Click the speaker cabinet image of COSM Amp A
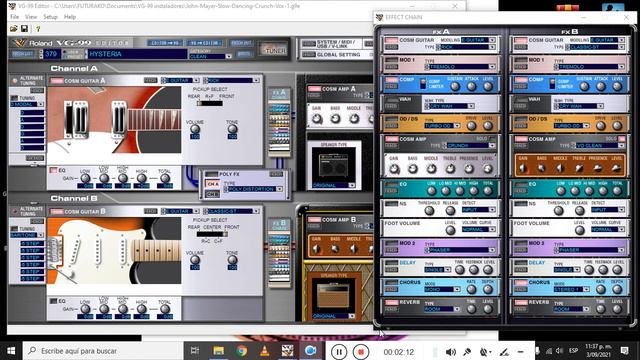The height and width of the screenshot is (360, 640). (x=333, y=165)
